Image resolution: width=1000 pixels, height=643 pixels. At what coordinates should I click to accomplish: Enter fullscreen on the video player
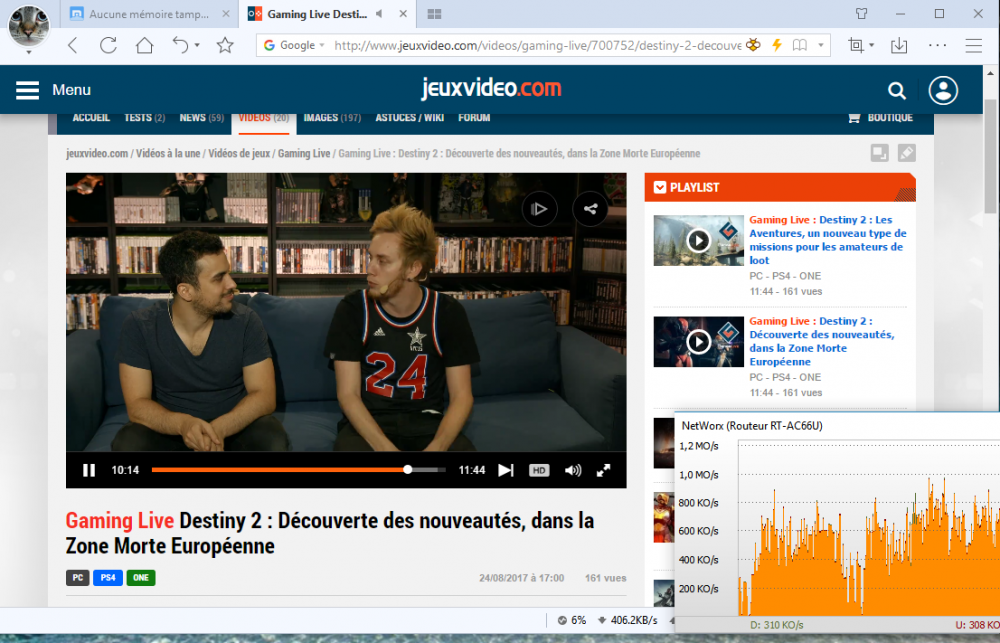(x=603, y=470)
